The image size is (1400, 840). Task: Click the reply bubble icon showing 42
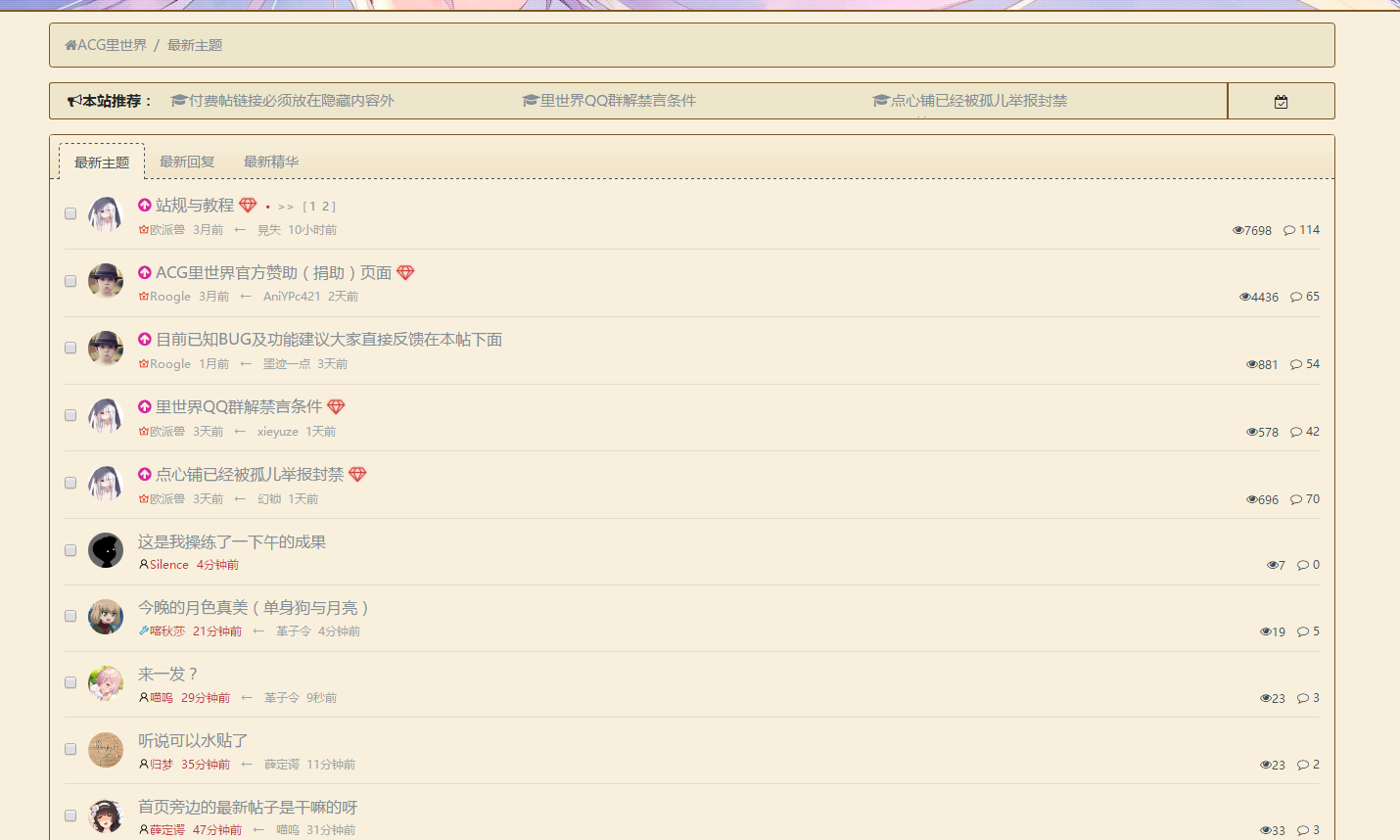1296,432
